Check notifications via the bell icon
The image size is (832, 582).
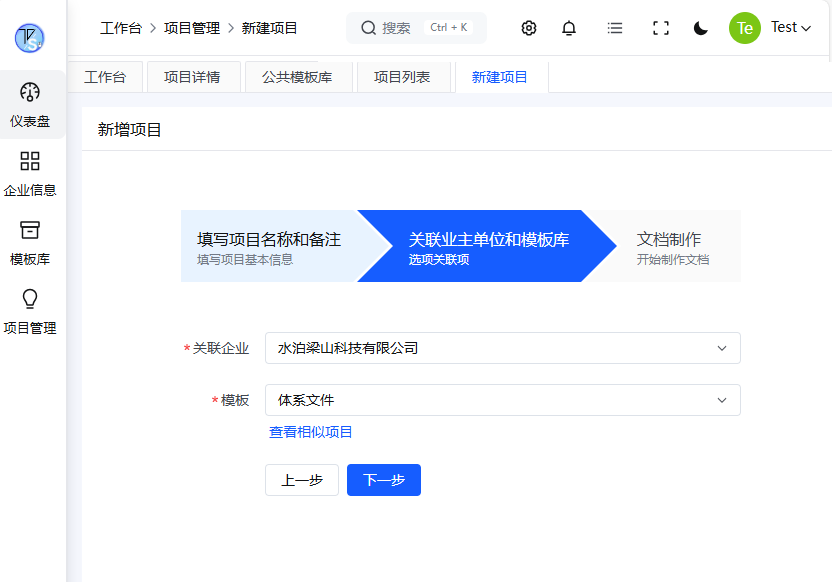568,28
